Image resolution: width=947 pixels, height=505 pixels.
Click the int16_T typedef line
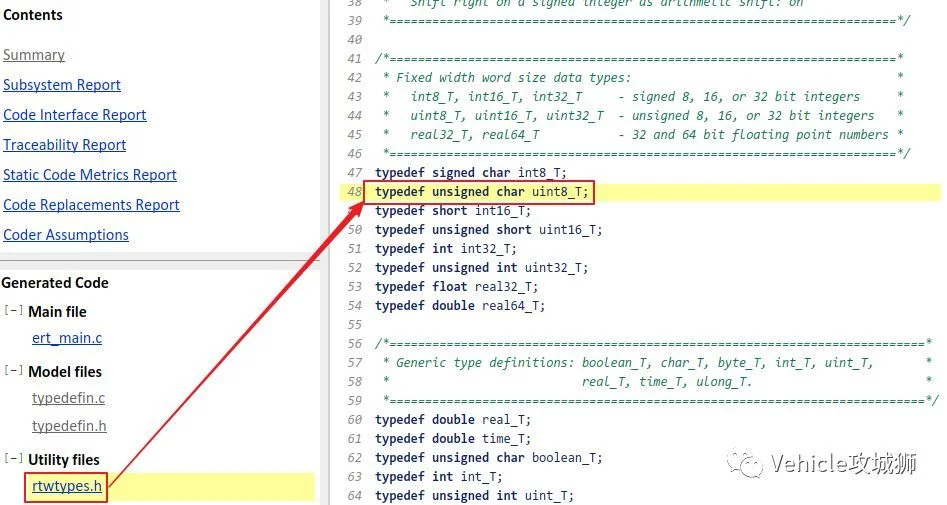(x=453, y=211)
